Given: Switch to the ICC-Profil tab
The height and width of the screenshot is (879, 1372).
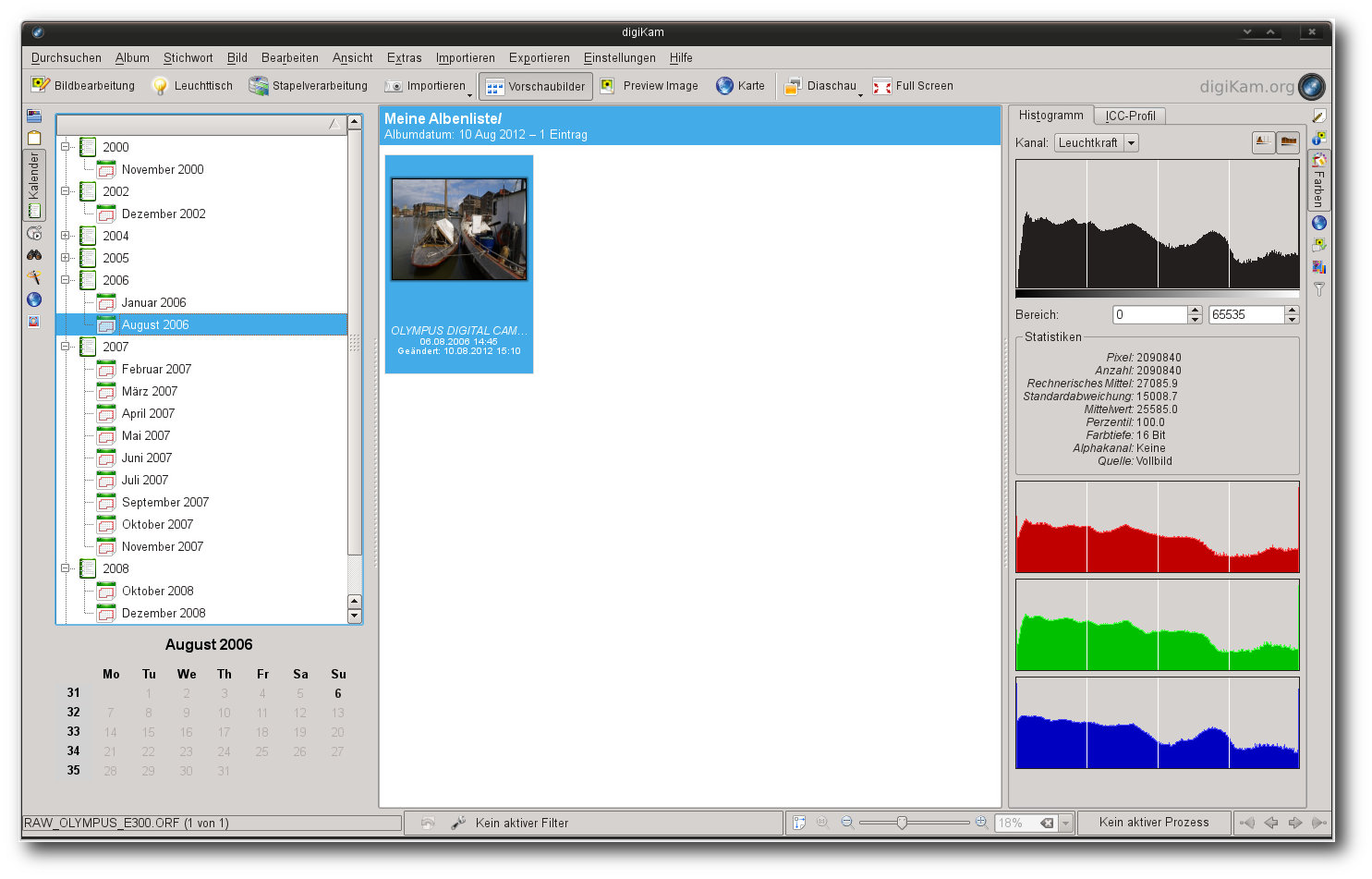Looking at the screenshot, I should click(x=1130, y=116).
